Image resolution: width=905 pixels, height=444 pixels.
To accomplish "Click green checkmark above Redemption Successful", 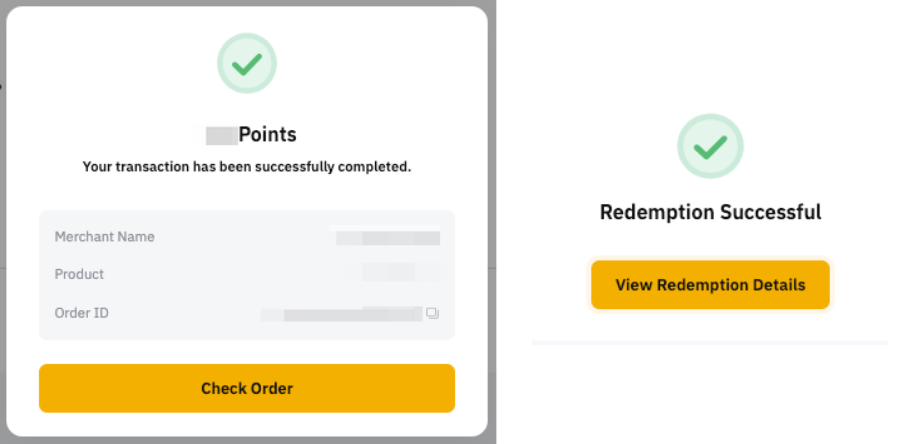I will [x=710, y=147].
